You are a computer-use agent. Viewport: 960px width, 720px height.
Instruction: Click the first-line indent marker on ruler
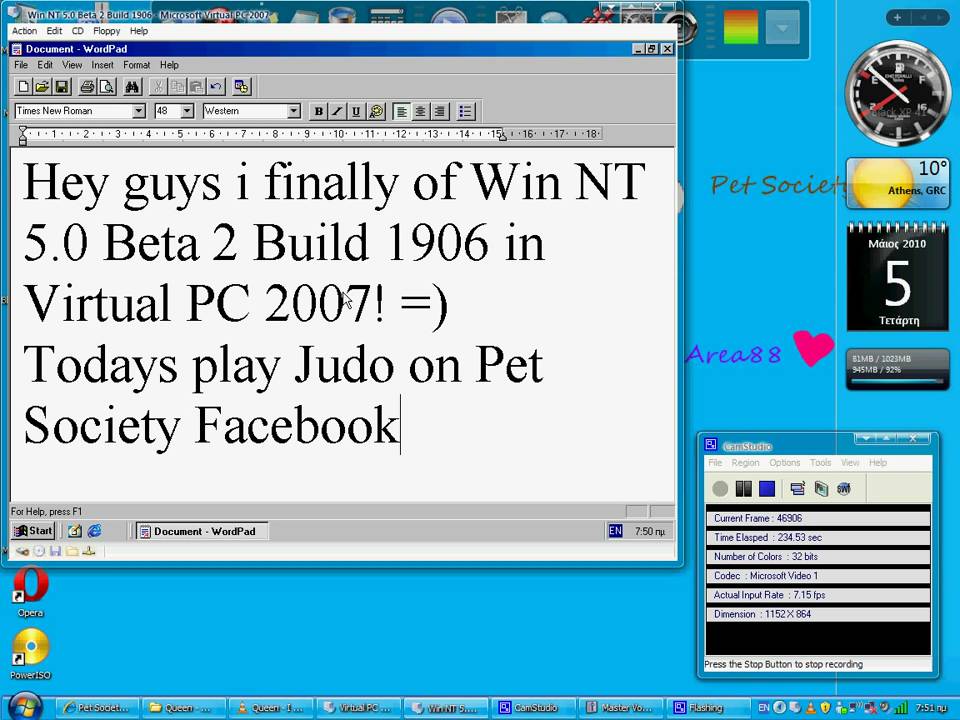(23, 129)
